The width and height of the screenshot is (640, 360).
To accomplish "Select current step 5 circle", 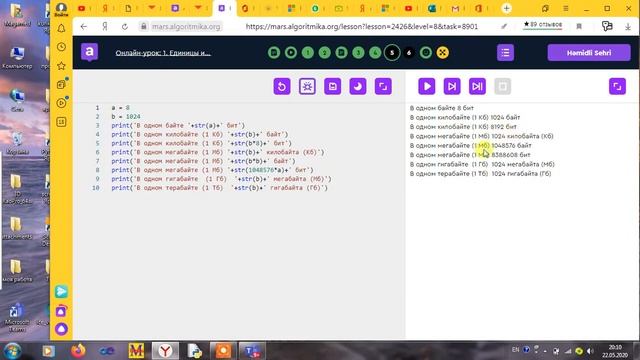I will (x=392, y=53).
